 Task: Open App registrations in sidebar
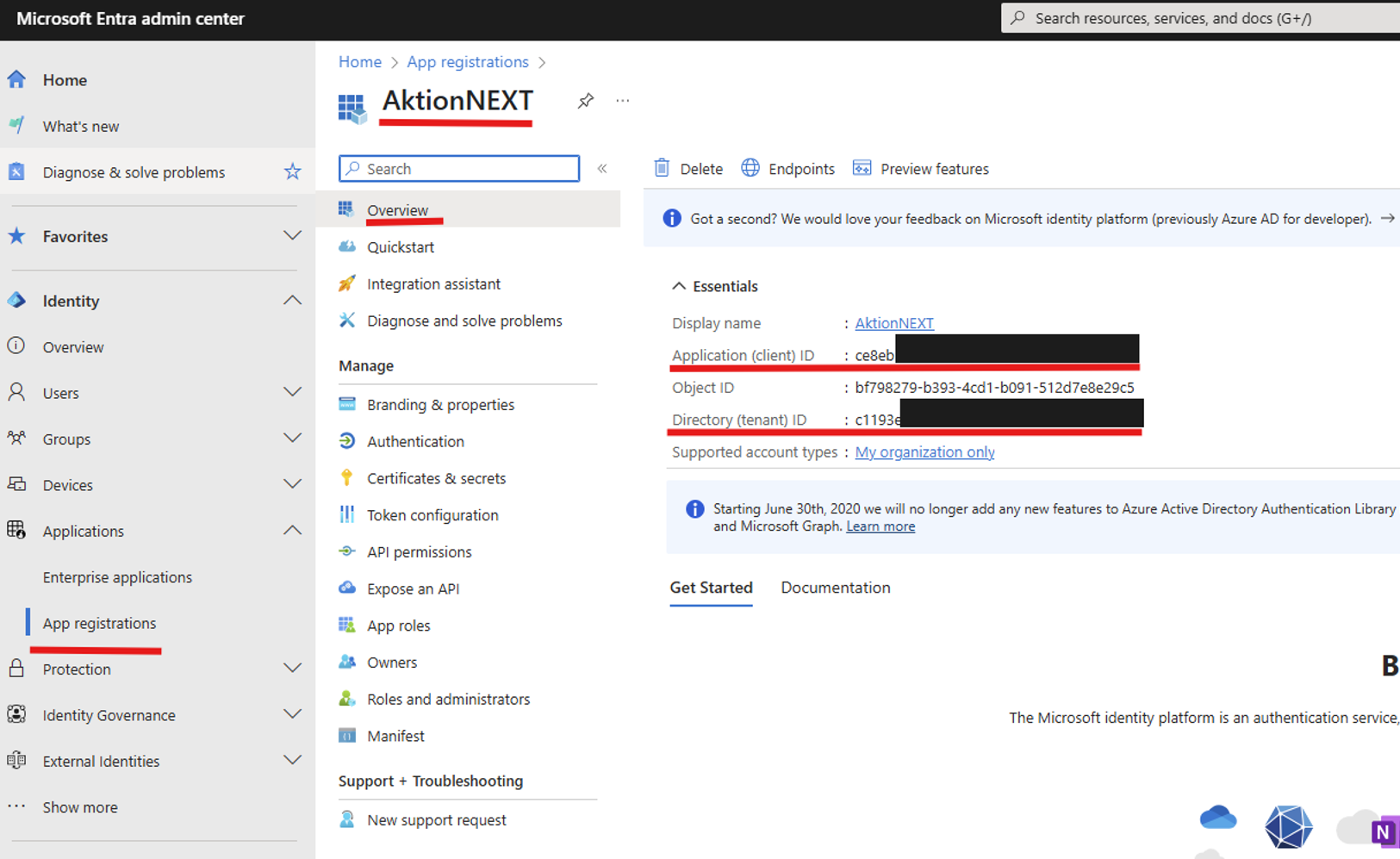pos(99,623)
